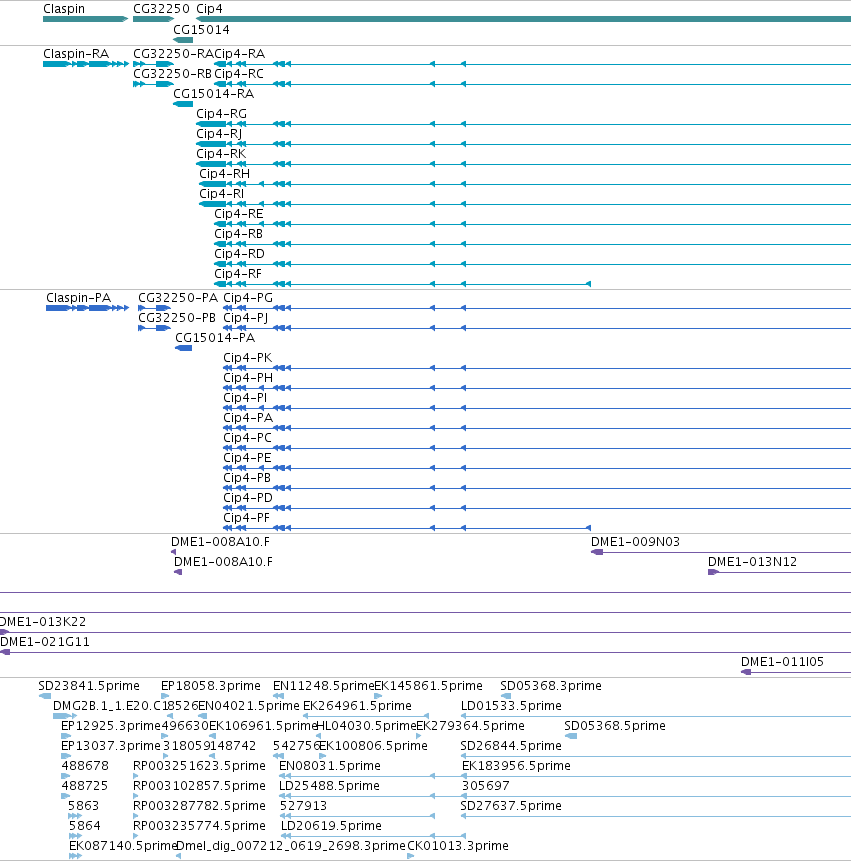Click the CG32250-PB protein label
Viewport: 851px width, 861px height.
177,317
